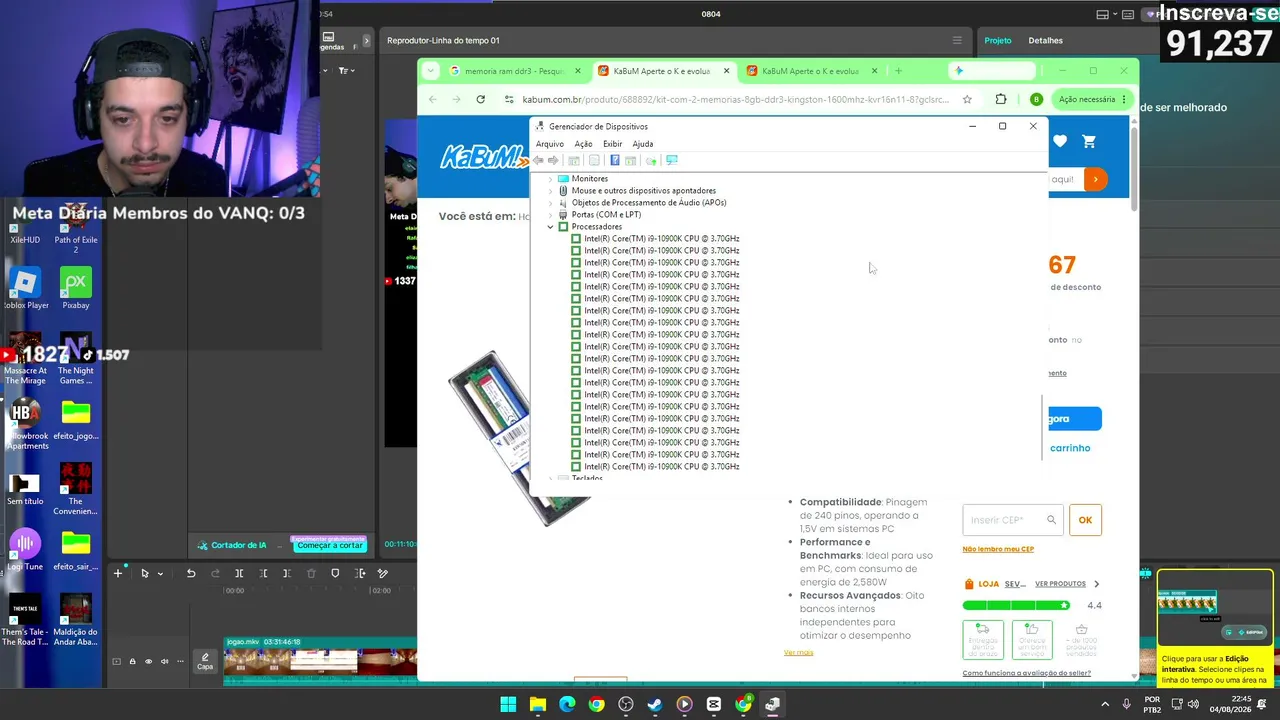The height and width of the screenshot is (720, 1280).
Task: Expand the Portas (COM e LPT) node
Action: (550, 215)
